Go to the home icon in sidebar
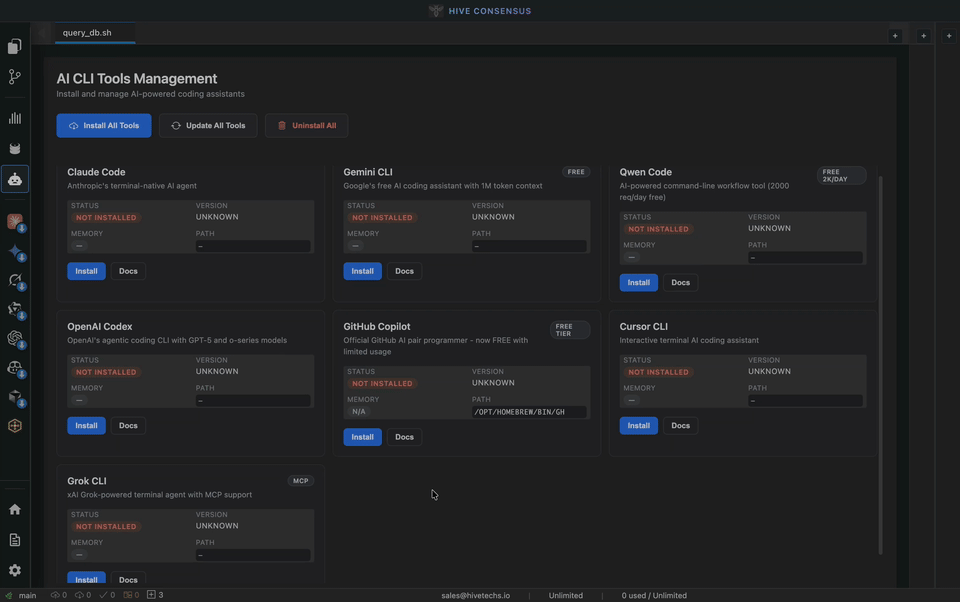This screenshot has height=602, width=960. pyautogui.click(x=15, y=509)
